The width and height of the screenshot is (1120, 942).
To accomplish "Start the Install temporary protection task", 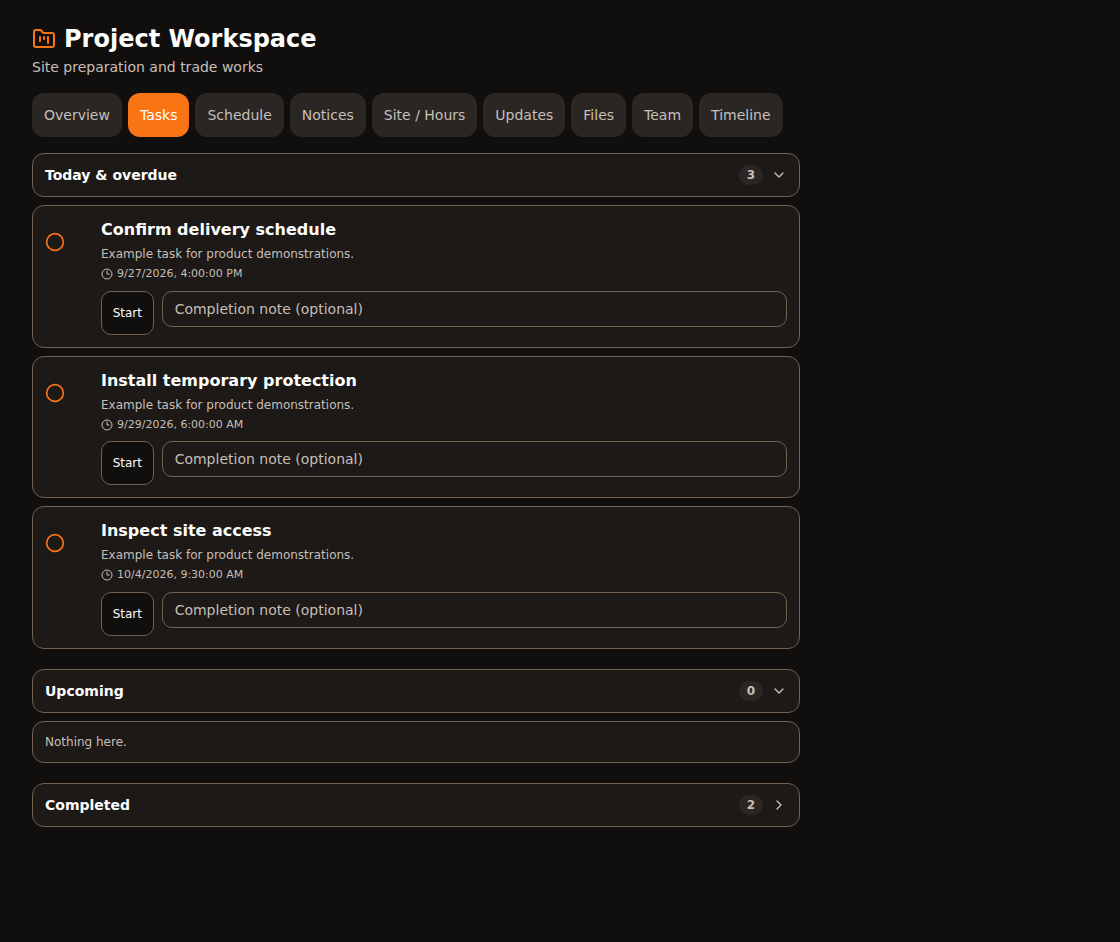I will click(x=127, y=463).
